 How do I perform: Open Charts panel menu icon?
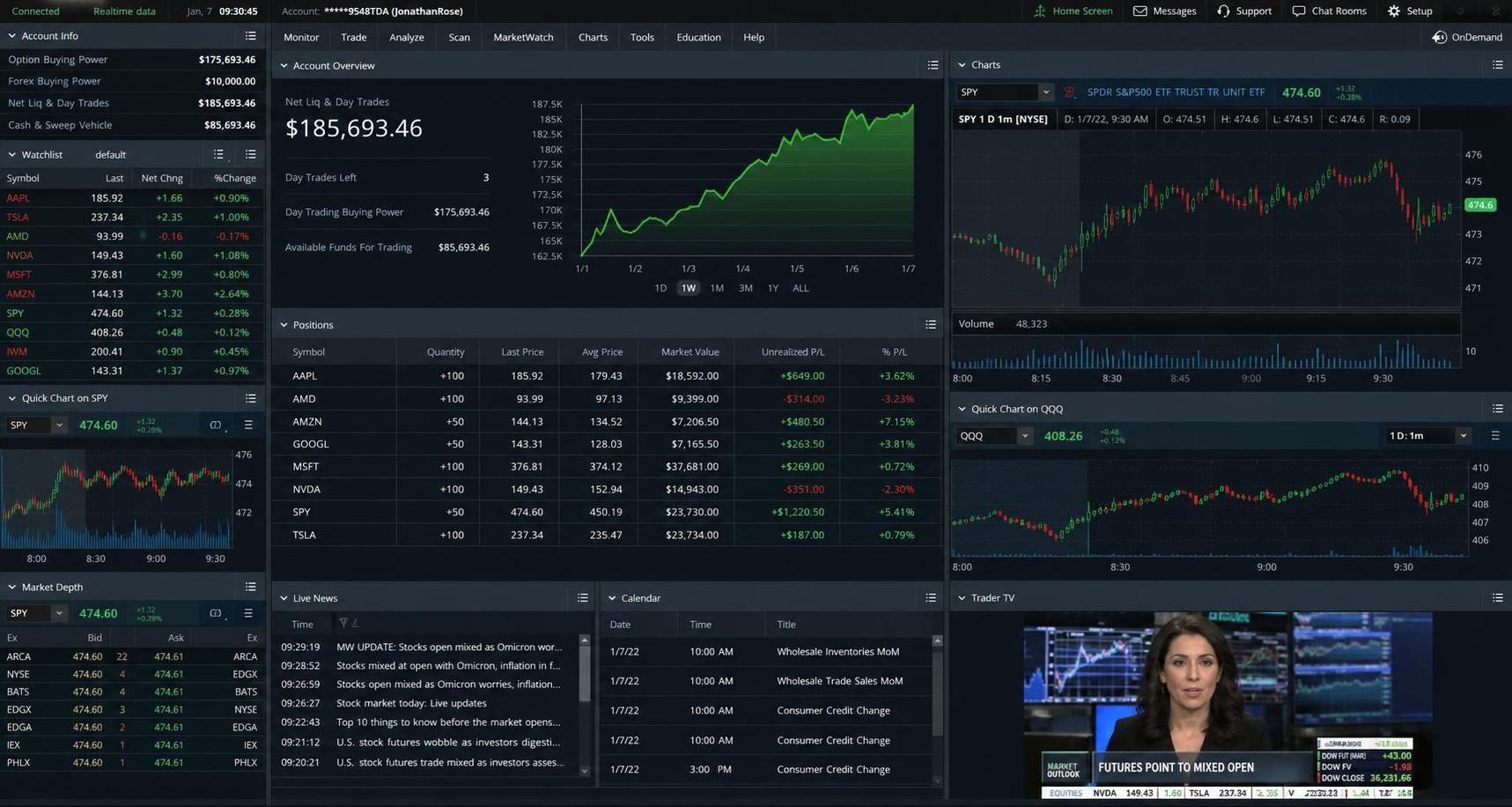click(1498, 65)
